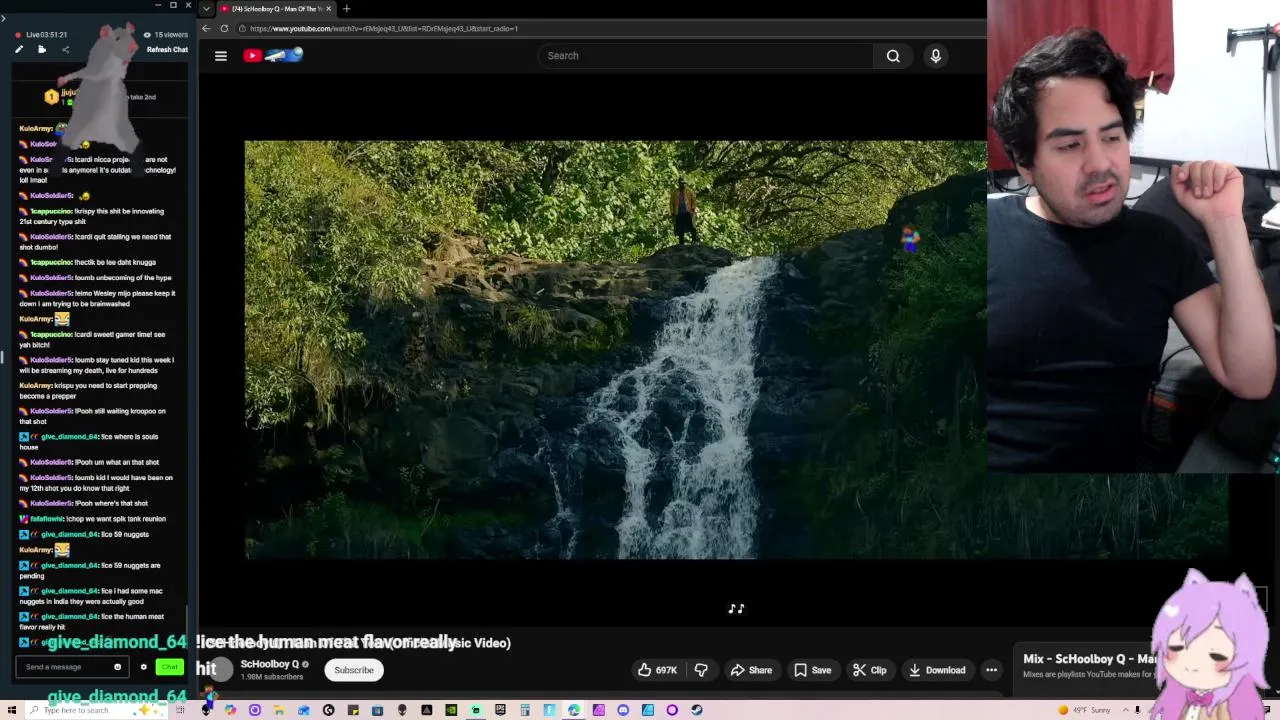
Task: Open a new browser tab
Action: (346, 9)
